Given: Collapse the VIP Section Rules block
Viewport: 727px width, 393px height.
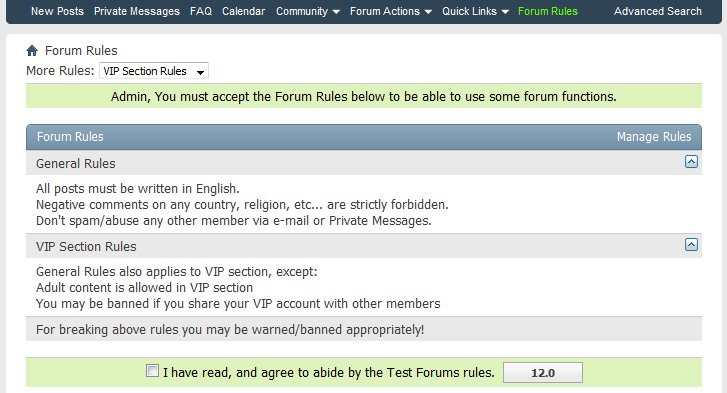Looking at the screenshot, I should tap(691, 245).
